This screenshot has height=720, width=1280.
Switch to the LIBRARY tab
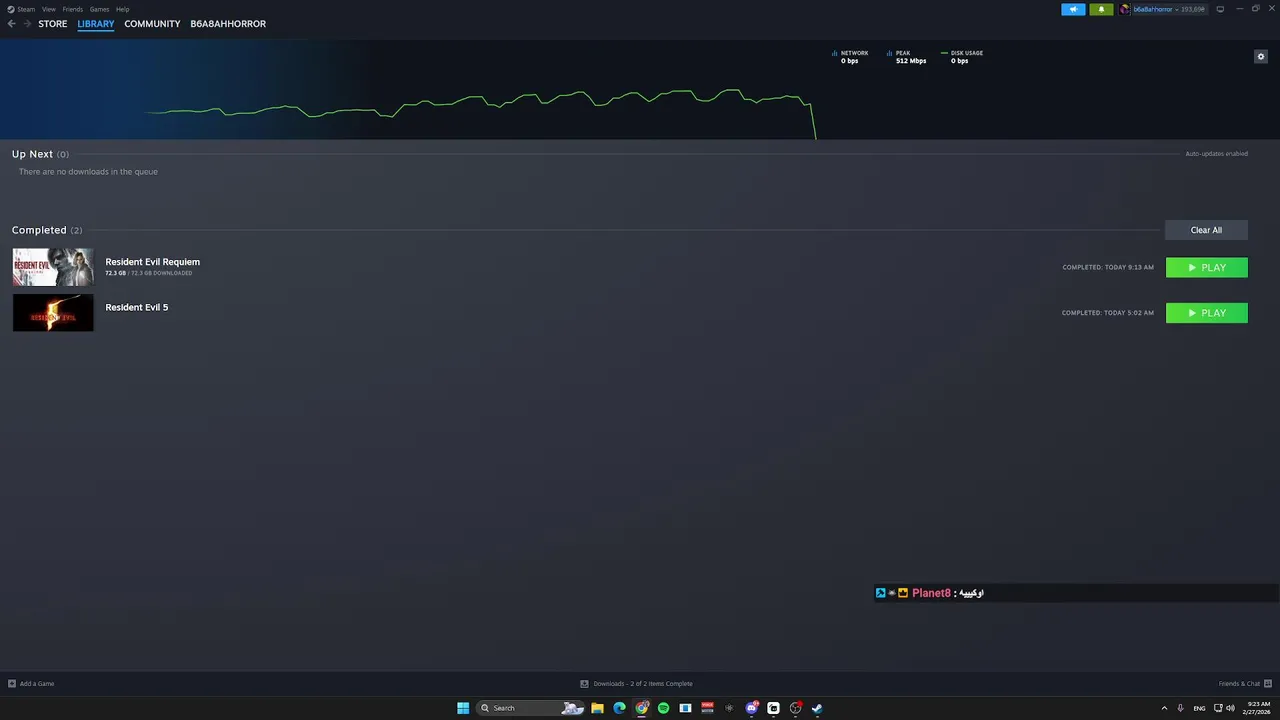(x=96, y=24)
